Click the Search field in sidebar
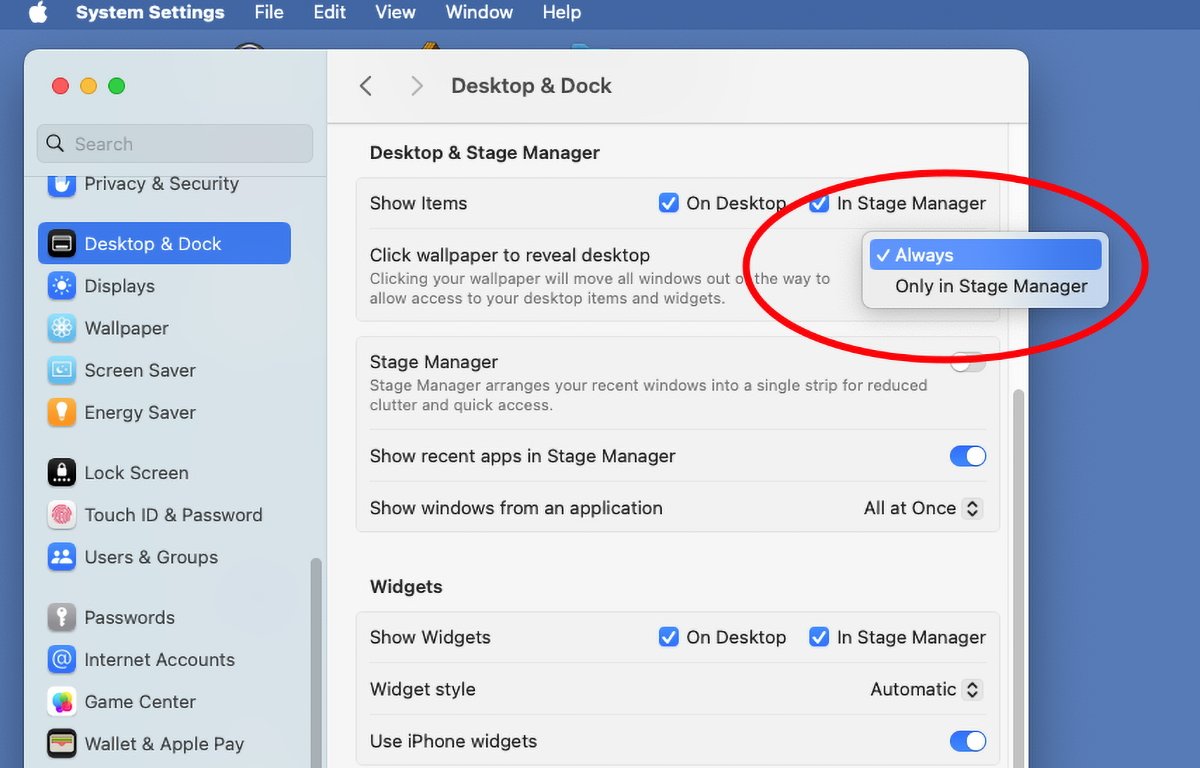Image resolution: width=1200 pixels, height=768 pixels. click(175, 144)
